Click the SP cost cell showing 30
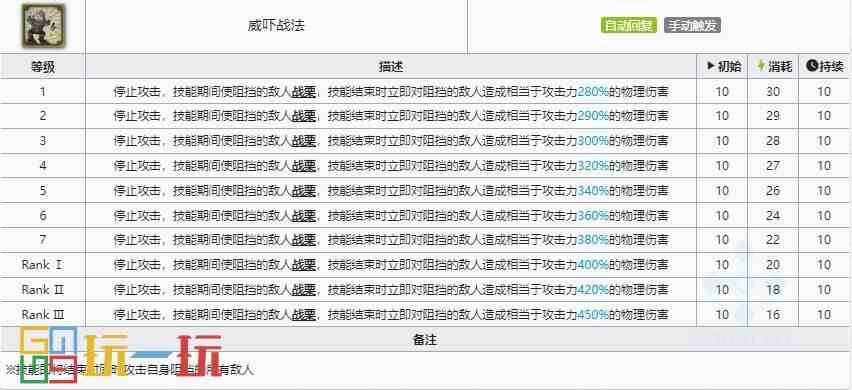This screenshot has width=852, height=390. [x=773, y=92]
